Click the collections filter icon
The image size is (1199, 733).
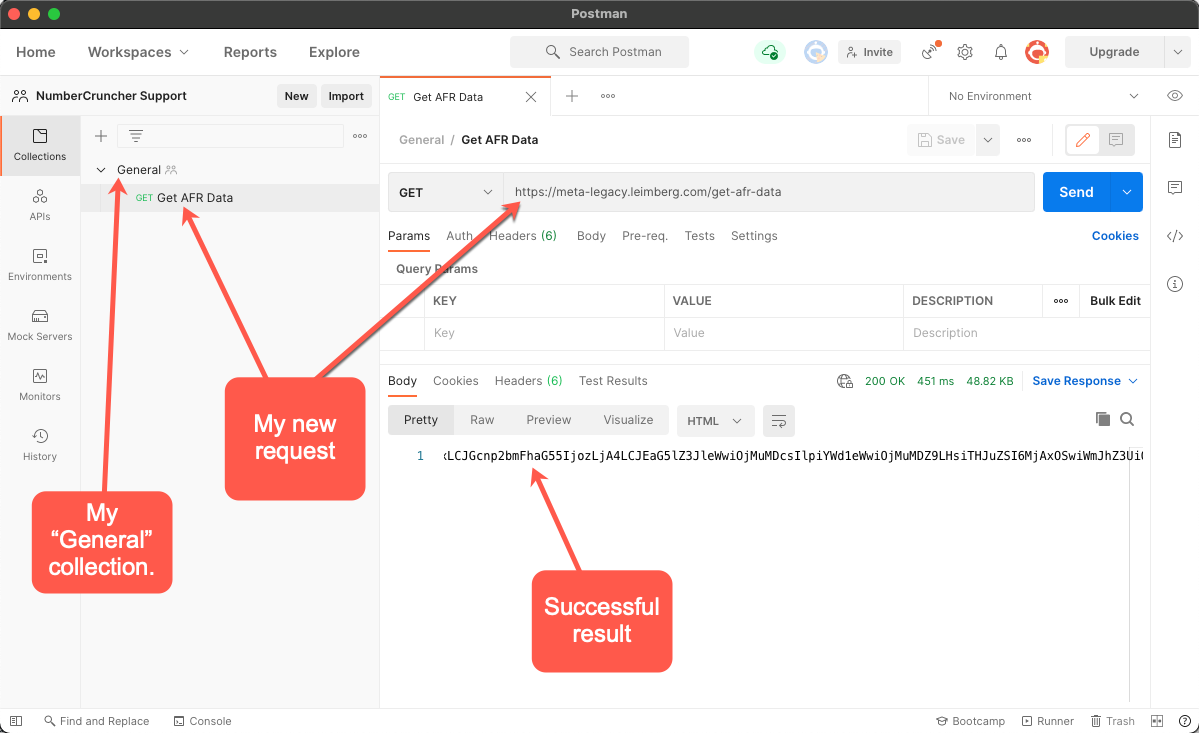(135, 136)
